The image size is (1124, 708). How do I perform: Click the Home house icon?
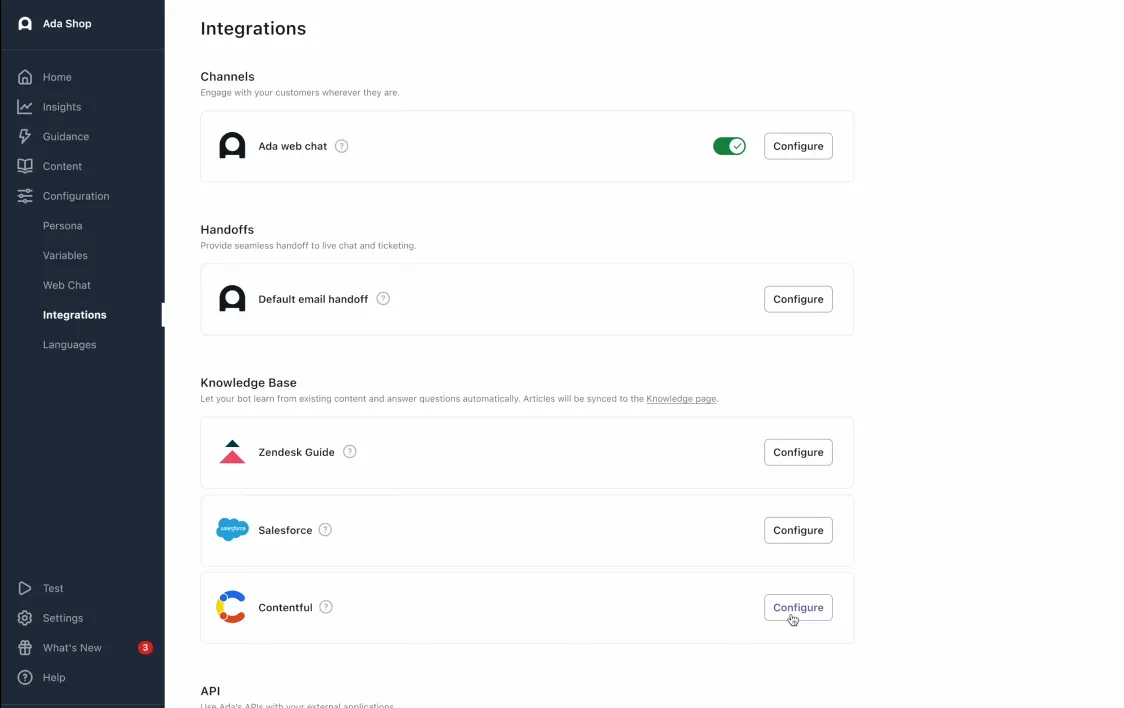(x=25, y=77)
